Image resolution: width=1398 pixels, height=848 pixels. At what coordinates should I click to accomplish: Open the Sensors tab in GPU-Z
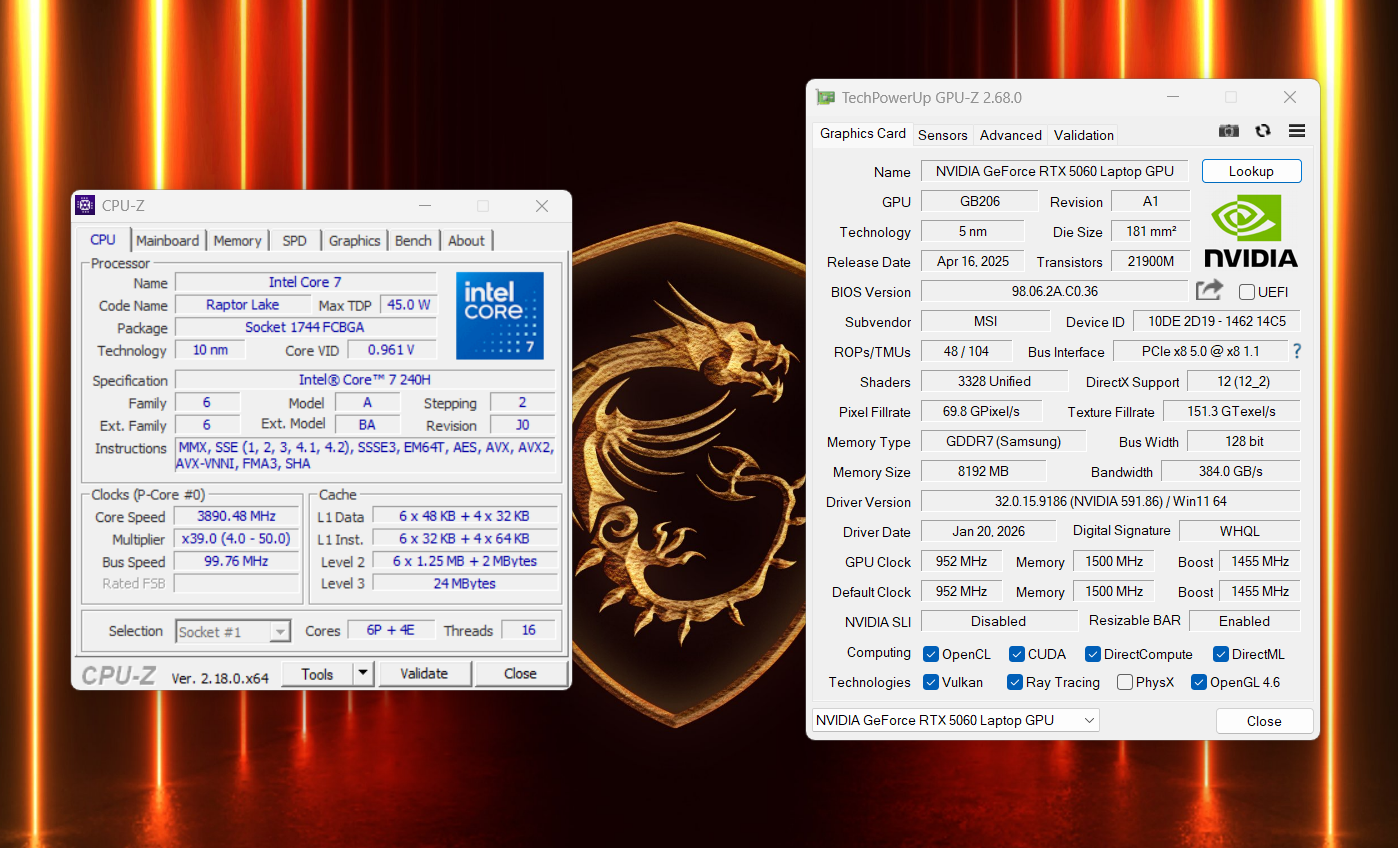(942, 135)
